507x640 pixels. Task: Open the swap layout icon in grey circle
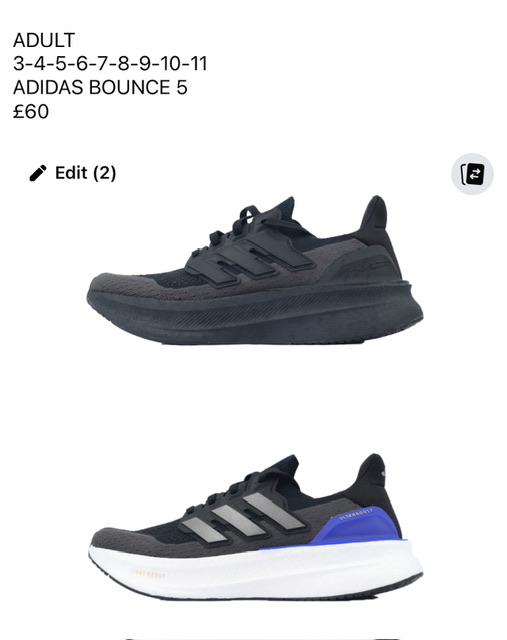pos(472,174)
